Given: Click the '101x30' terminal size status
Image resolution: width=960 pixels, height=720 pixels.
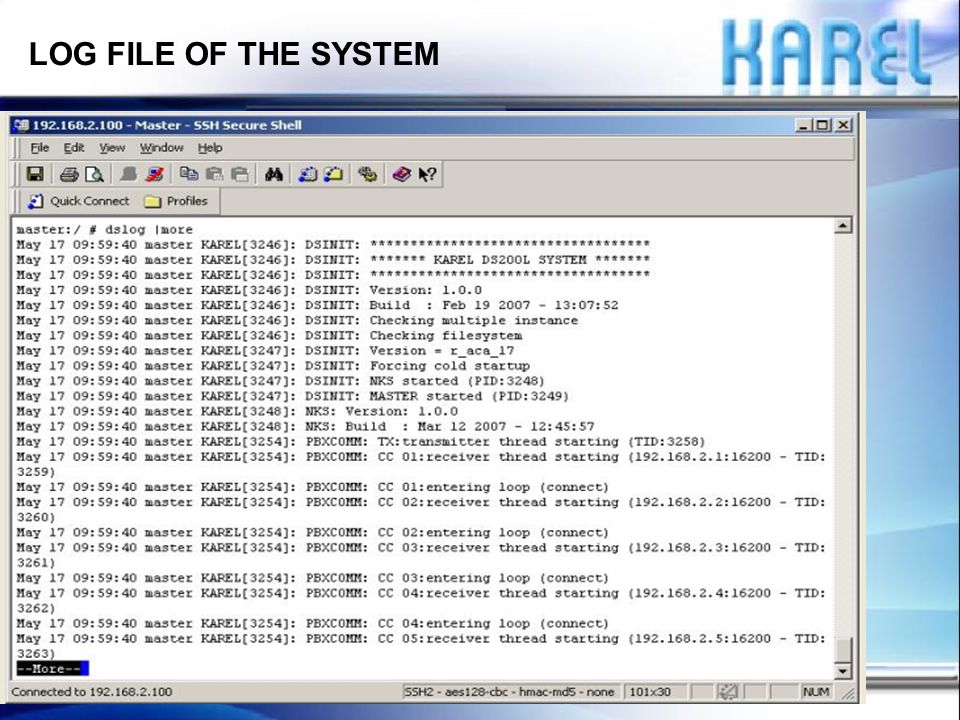Looking at the screenshot, I should [x=650, y=692].
